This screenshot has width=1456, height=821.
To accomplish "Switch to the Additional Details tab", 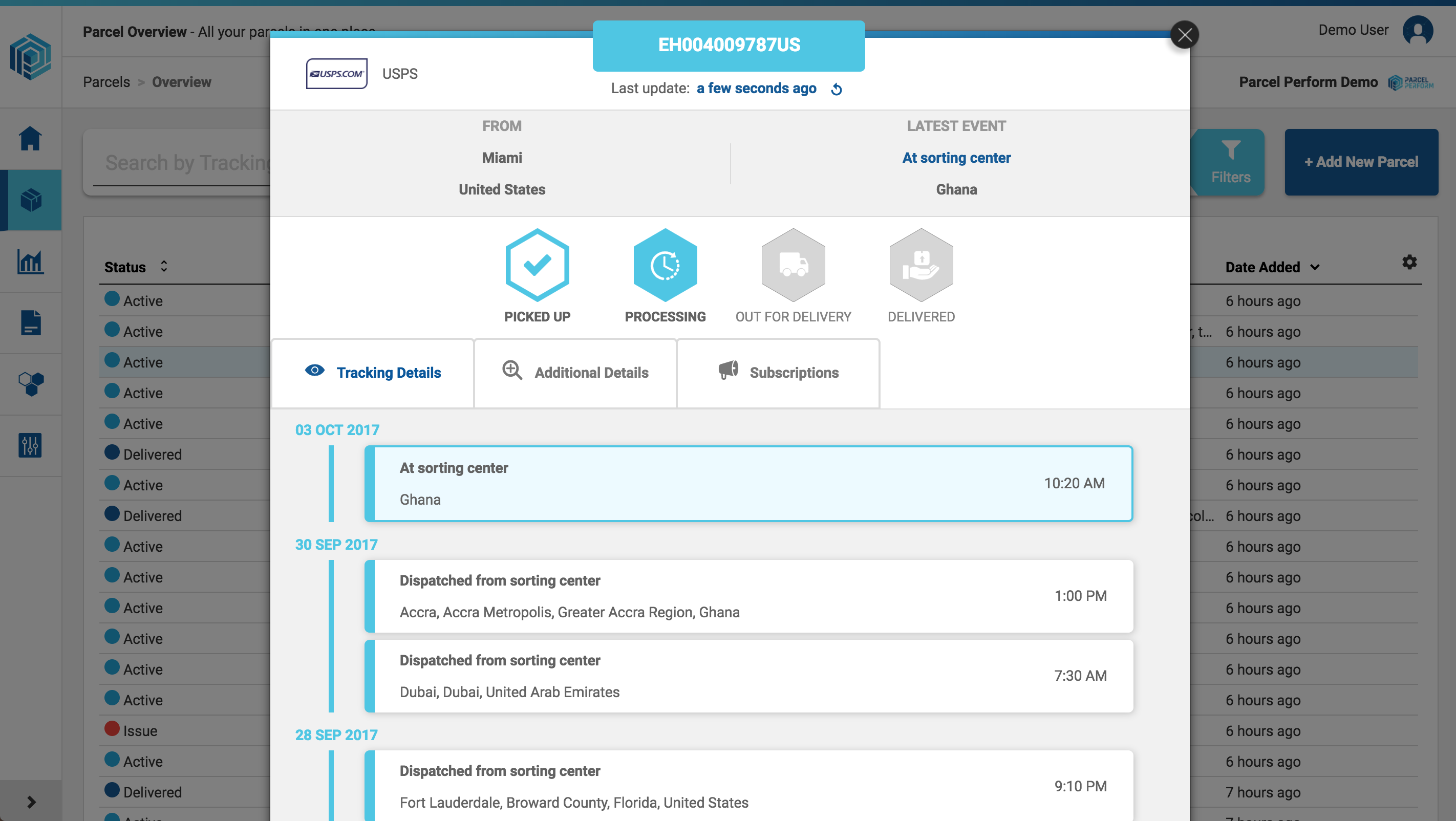I will 575,372.
